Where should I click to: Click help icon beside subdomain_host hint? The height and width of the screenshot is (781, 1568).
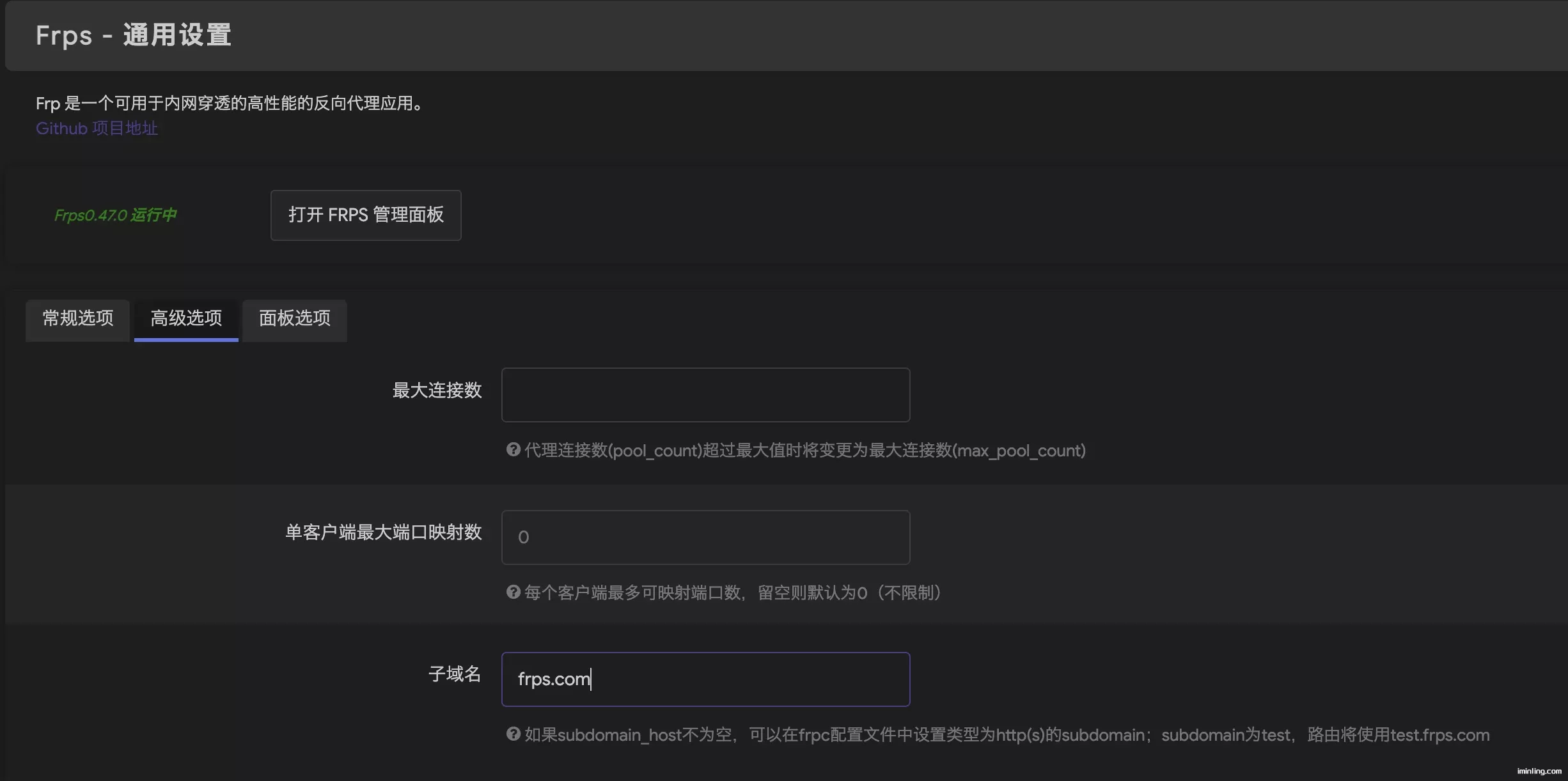(513, 734)
